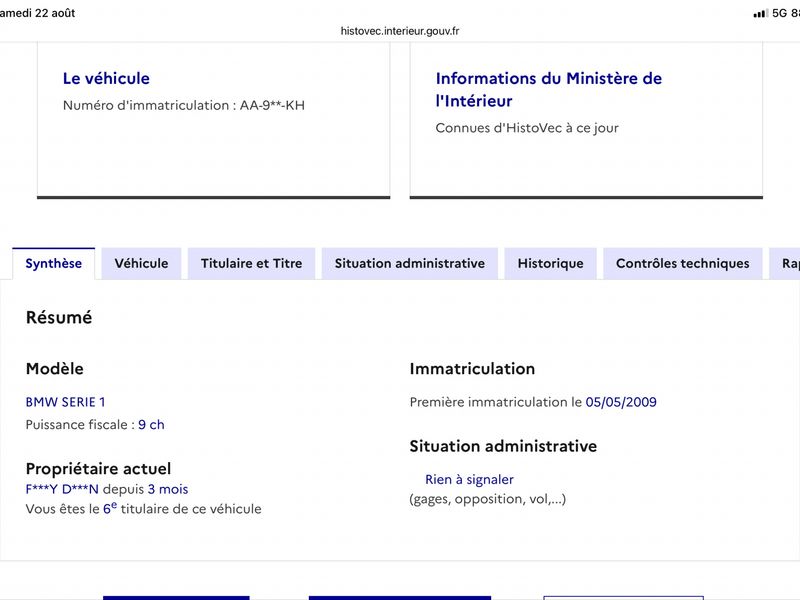
Task: Click the Rien à signaler status text
Action: pos(469,480)
